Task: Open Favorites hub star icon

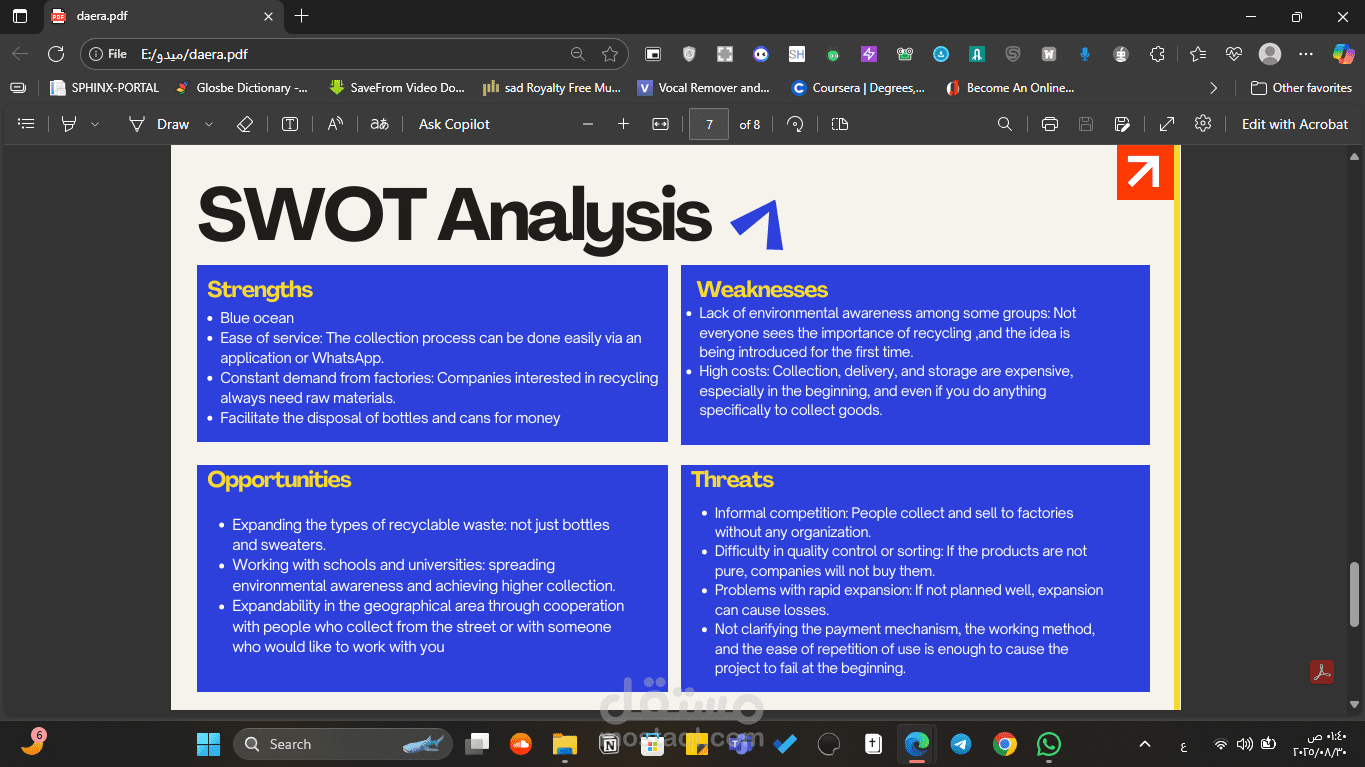Action: pyautogui.click(x=1198, y=54)
